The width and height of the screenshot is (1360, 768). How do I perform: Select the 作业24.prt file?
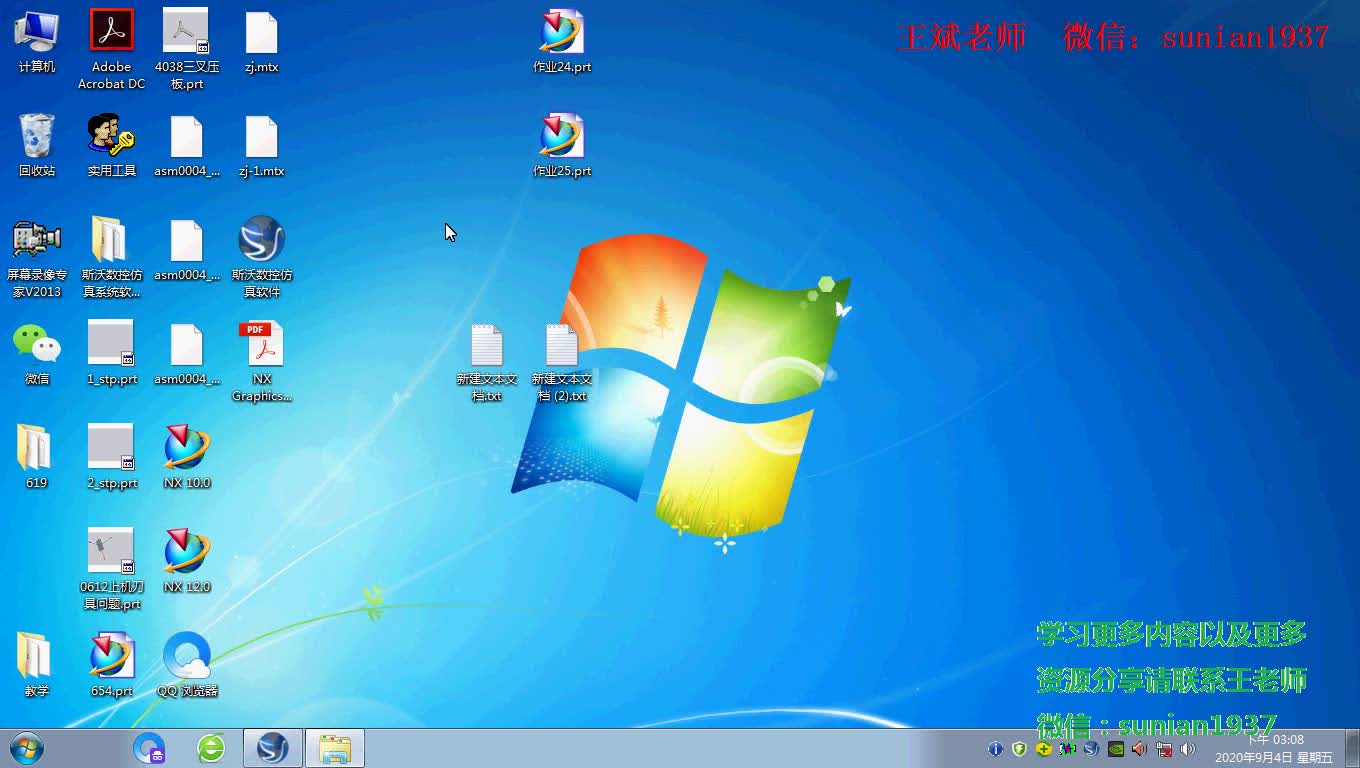562,42
